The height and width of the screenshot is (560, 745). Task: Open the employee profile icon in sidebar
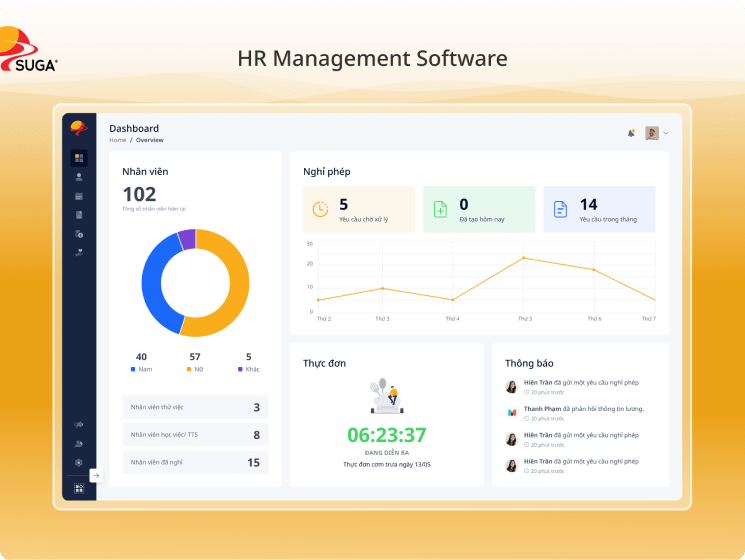tap(79, 177)
